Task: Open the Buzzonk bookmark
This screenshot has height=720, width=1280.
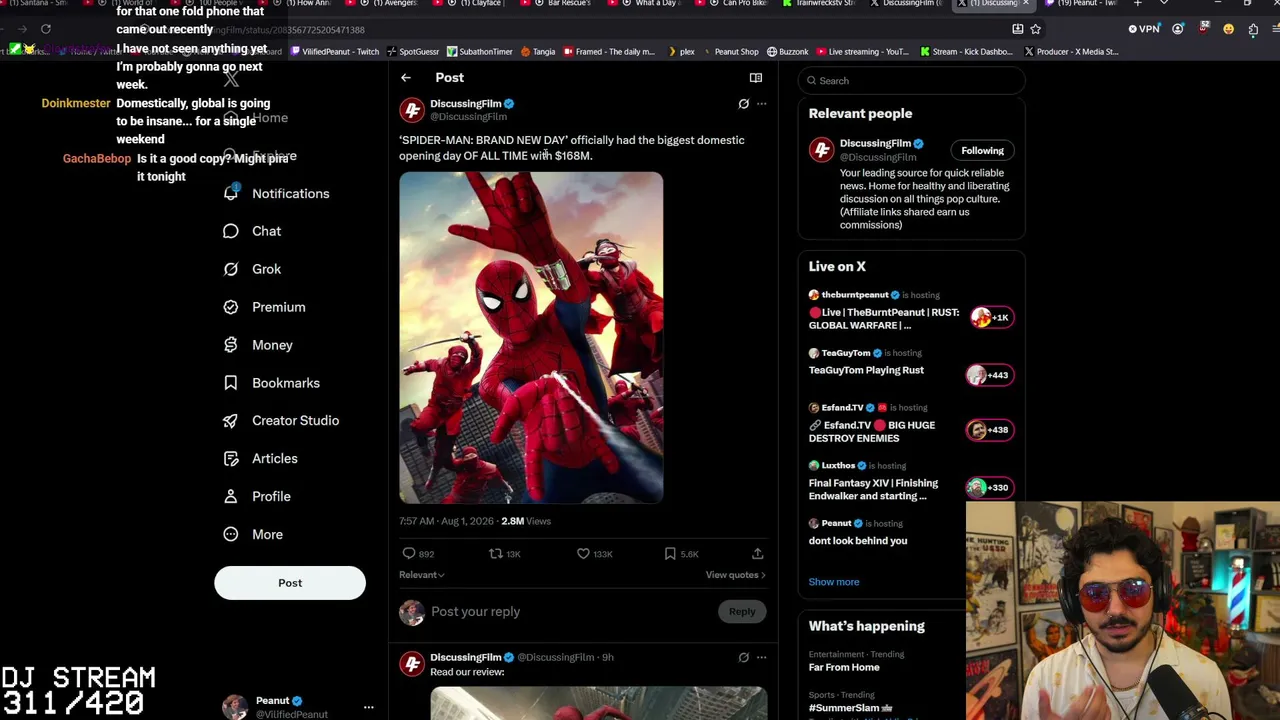Action: [787, 52]
